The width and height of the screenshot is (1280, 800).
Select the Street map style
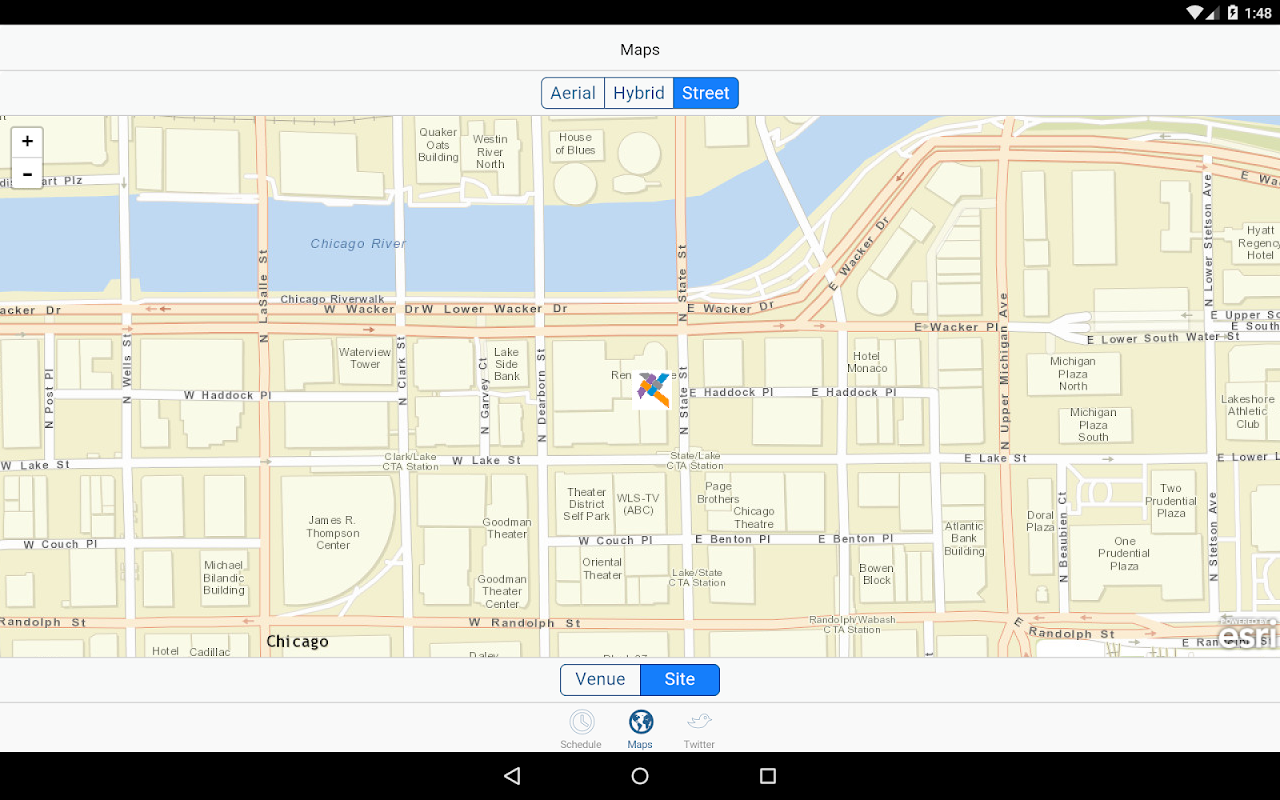[706, 93]
